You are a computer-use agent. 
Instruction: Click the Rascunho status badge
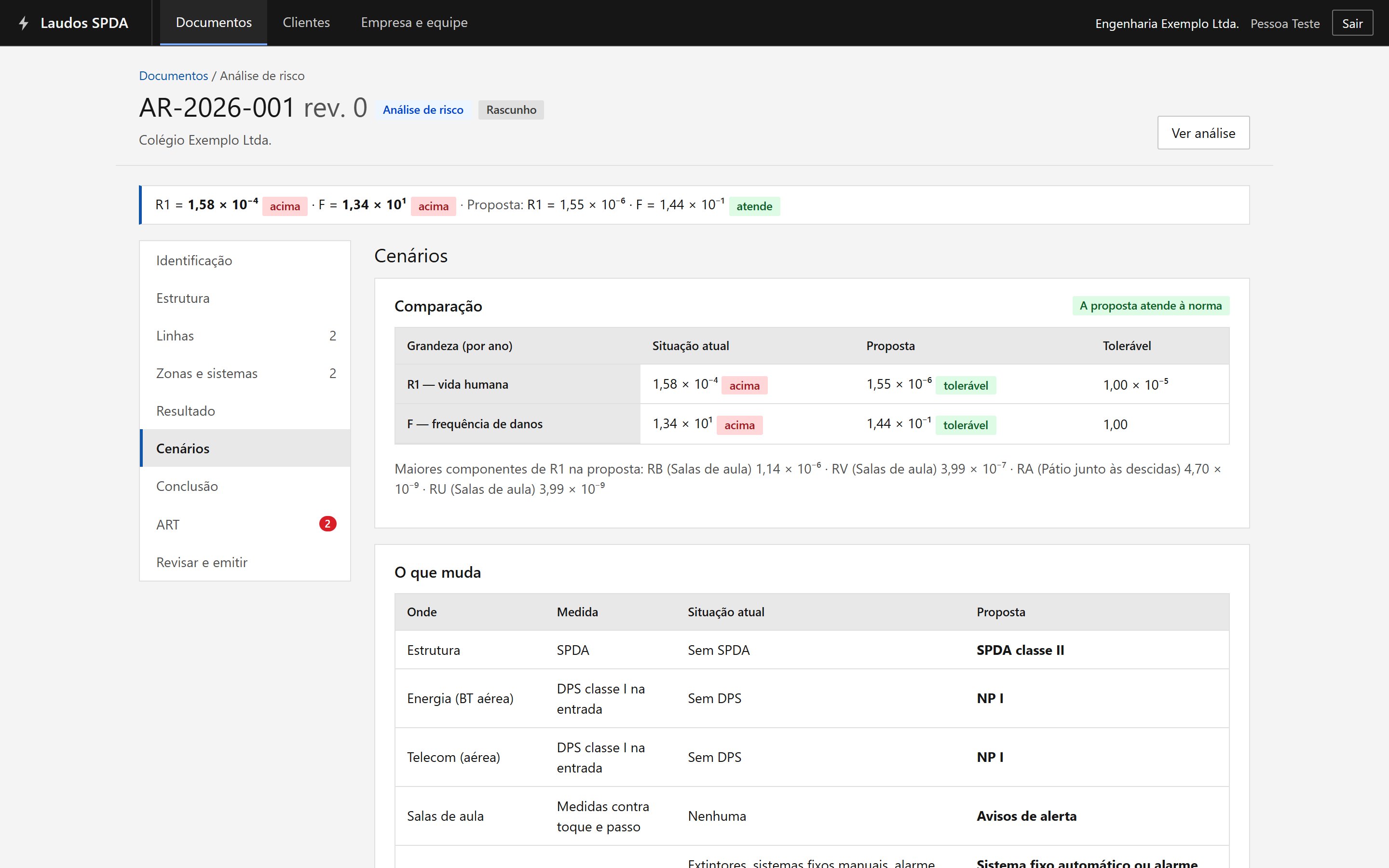click(511, 109)
